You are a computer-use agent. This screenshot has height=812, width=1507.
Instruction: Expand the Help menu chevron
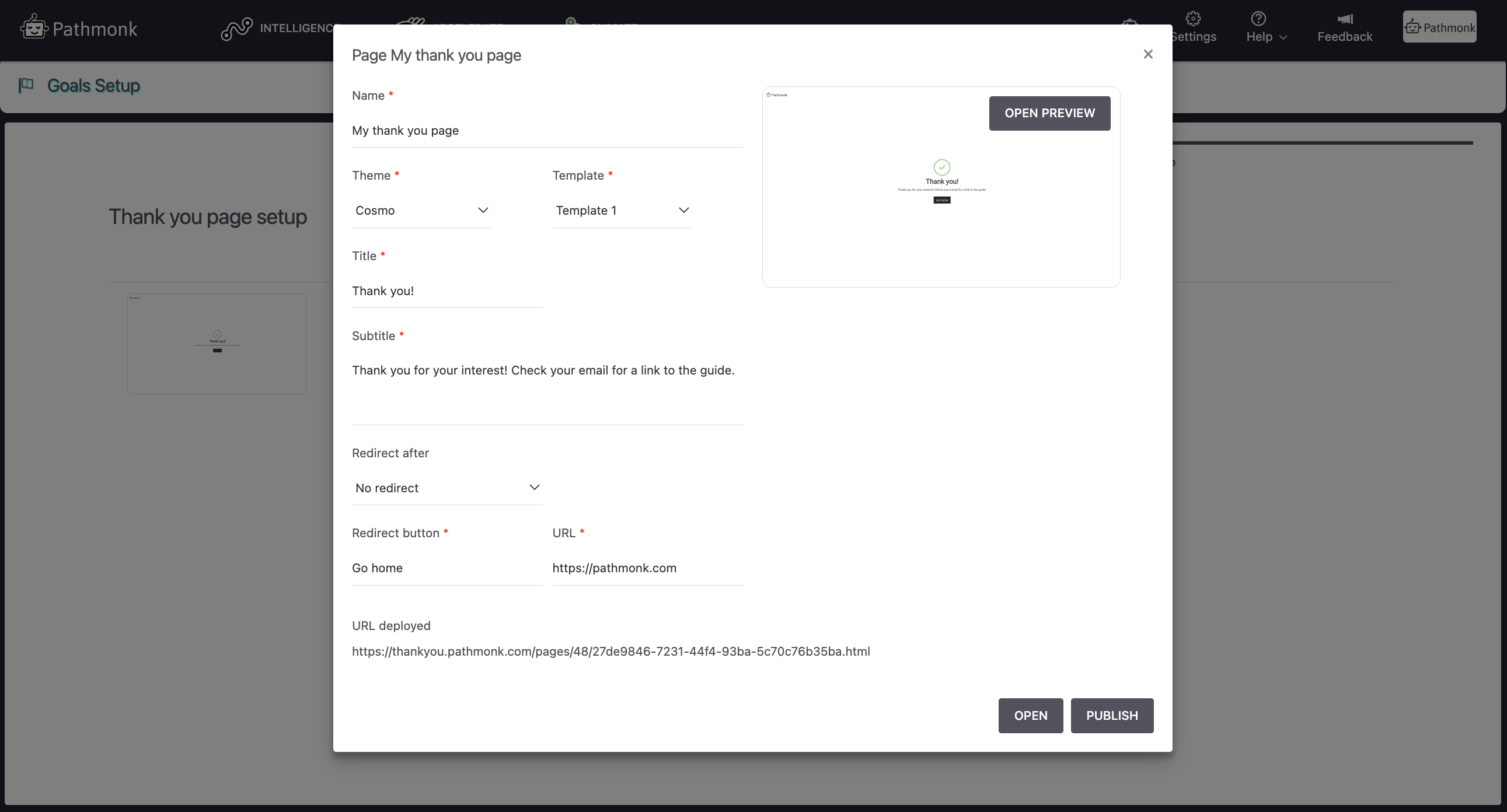(1282, 36)
